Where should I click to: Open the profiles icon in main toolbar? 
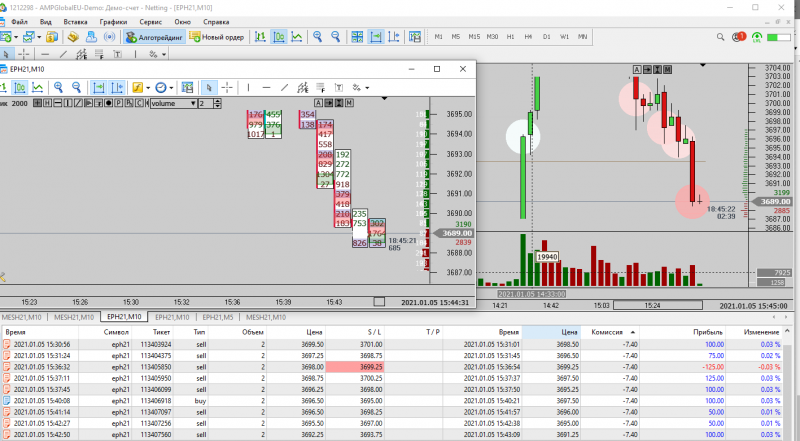tap(29, 37)
